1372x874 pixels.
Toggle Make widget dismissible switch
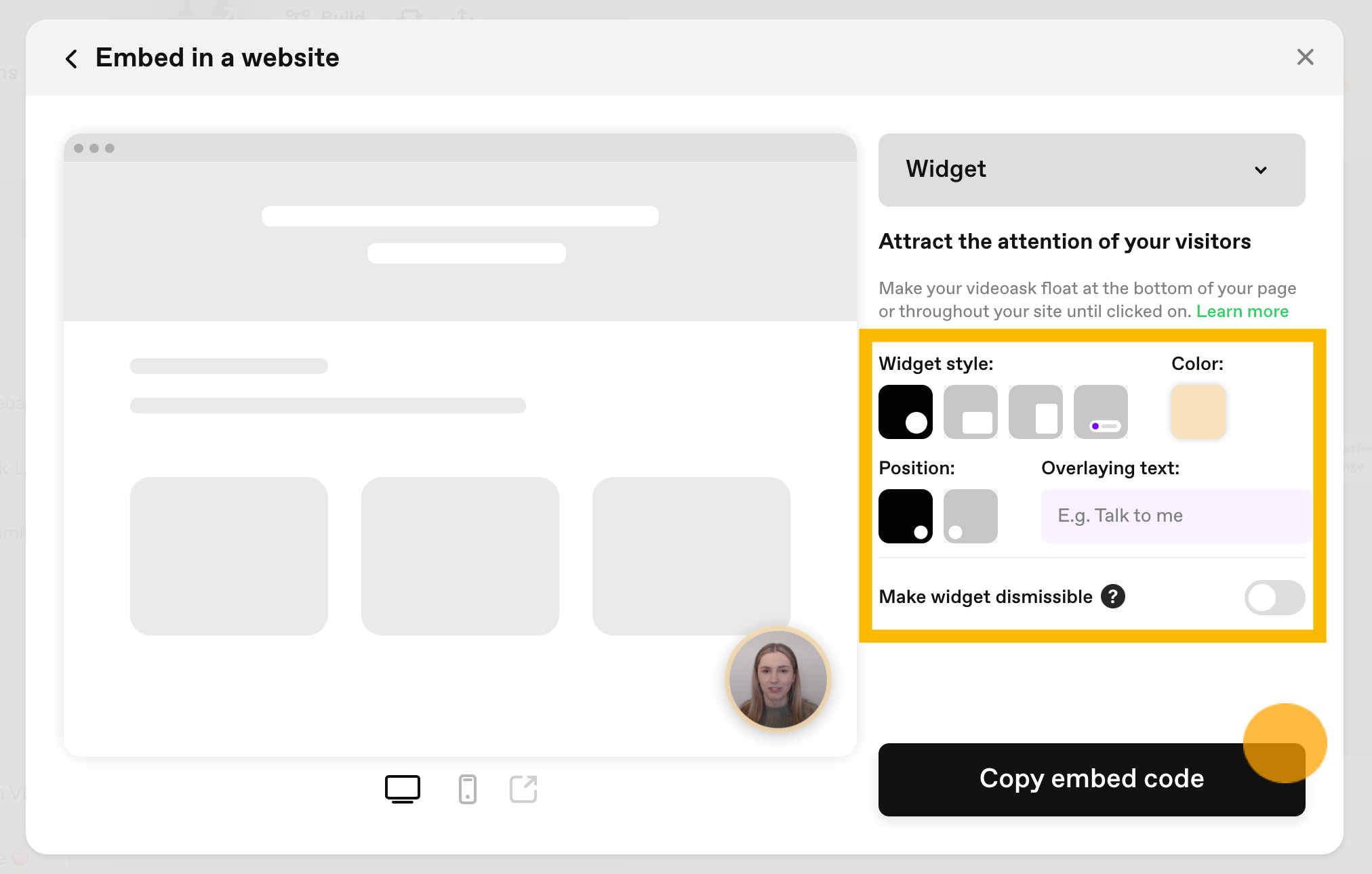pos(1274,597)
